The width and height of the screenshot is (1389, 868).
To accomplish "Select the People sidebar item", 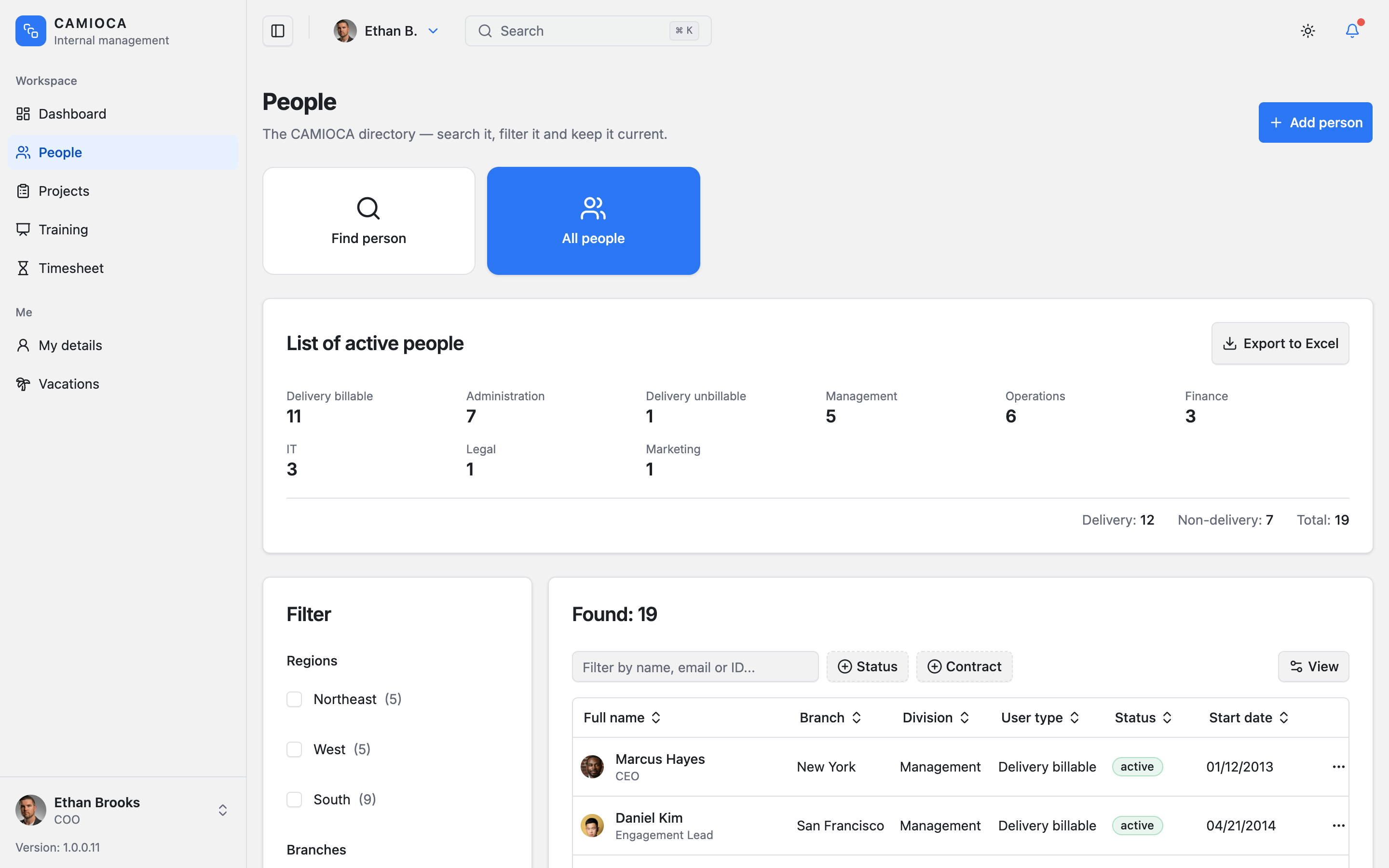I will click(x=123, y=152).
